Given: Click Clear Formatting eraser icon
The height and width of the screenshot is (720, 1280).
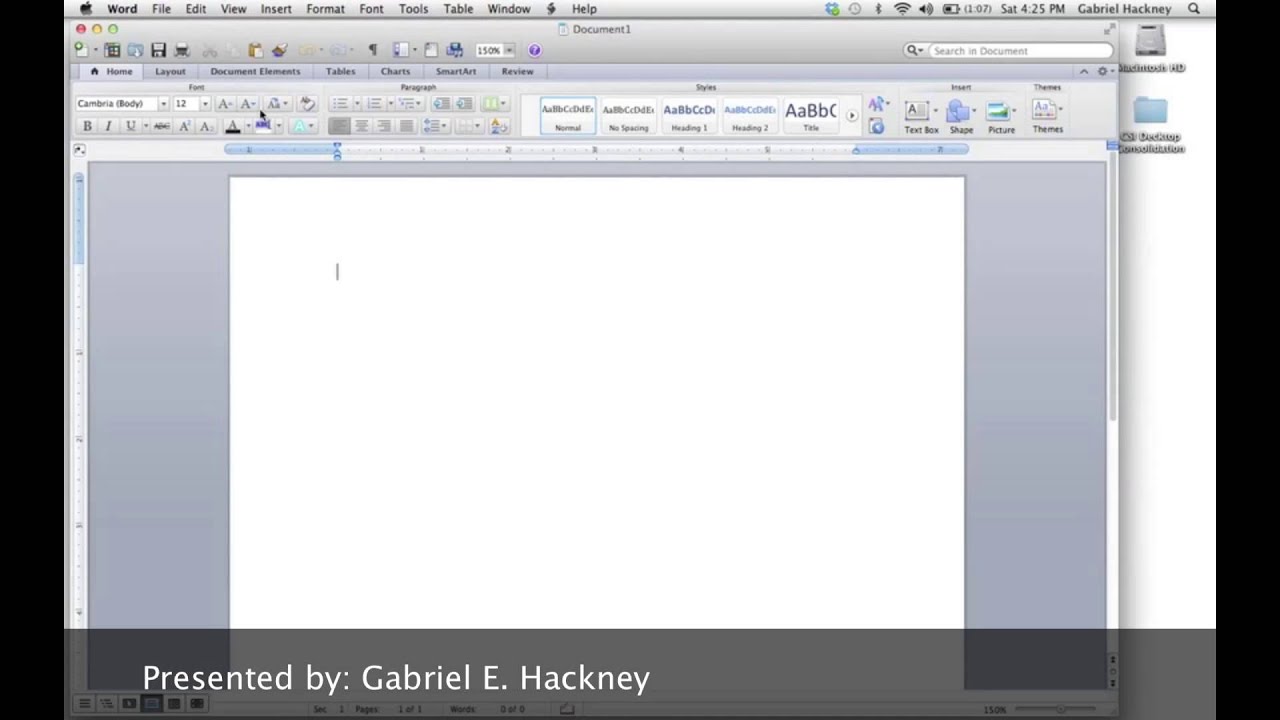Looking at the screenshot, I should 308,104.
